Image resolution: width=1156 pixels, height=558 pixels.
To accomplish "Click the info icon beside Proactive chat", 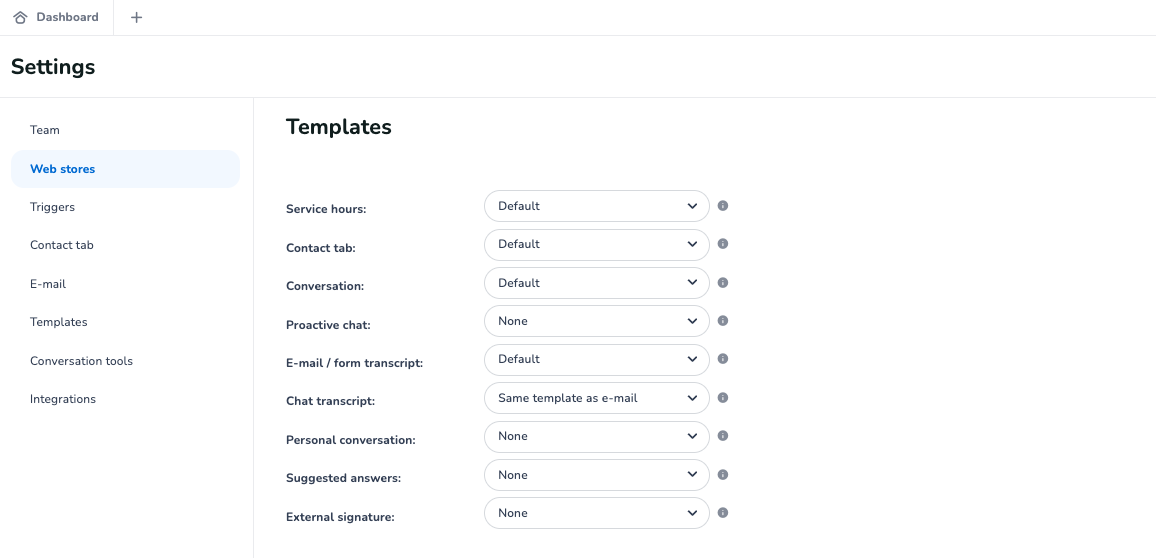I will (723, 321).
